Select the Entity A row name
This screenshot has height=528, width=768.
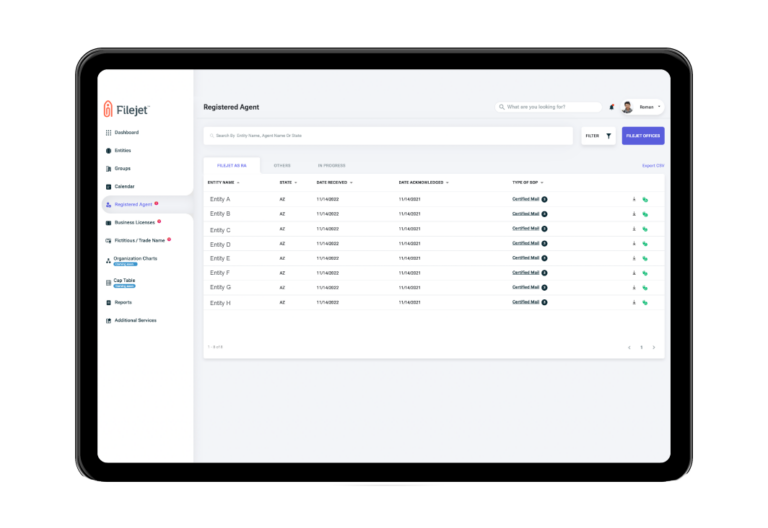220,199
